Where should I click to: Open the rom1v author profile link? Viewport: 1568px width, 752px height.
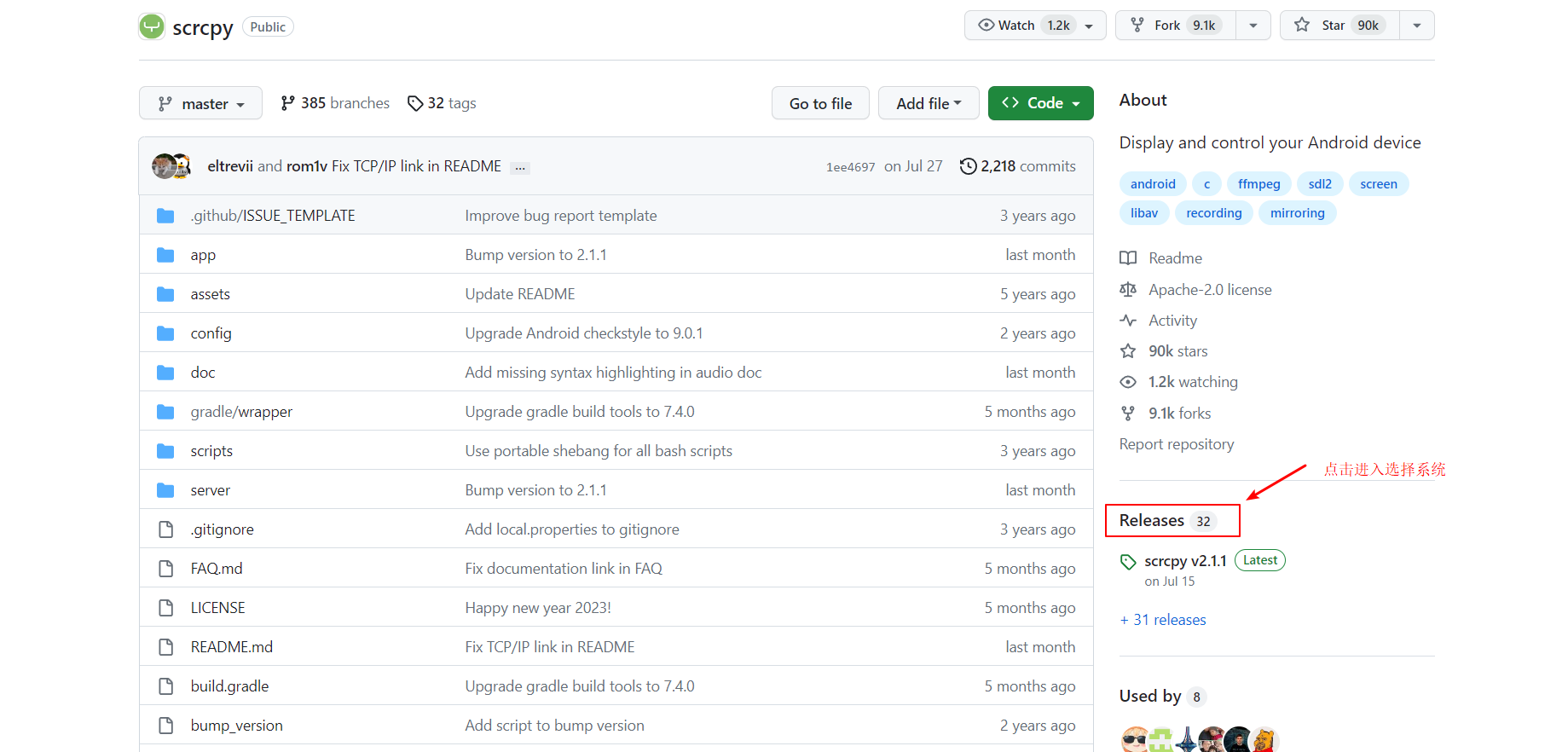tap(307, 166)
